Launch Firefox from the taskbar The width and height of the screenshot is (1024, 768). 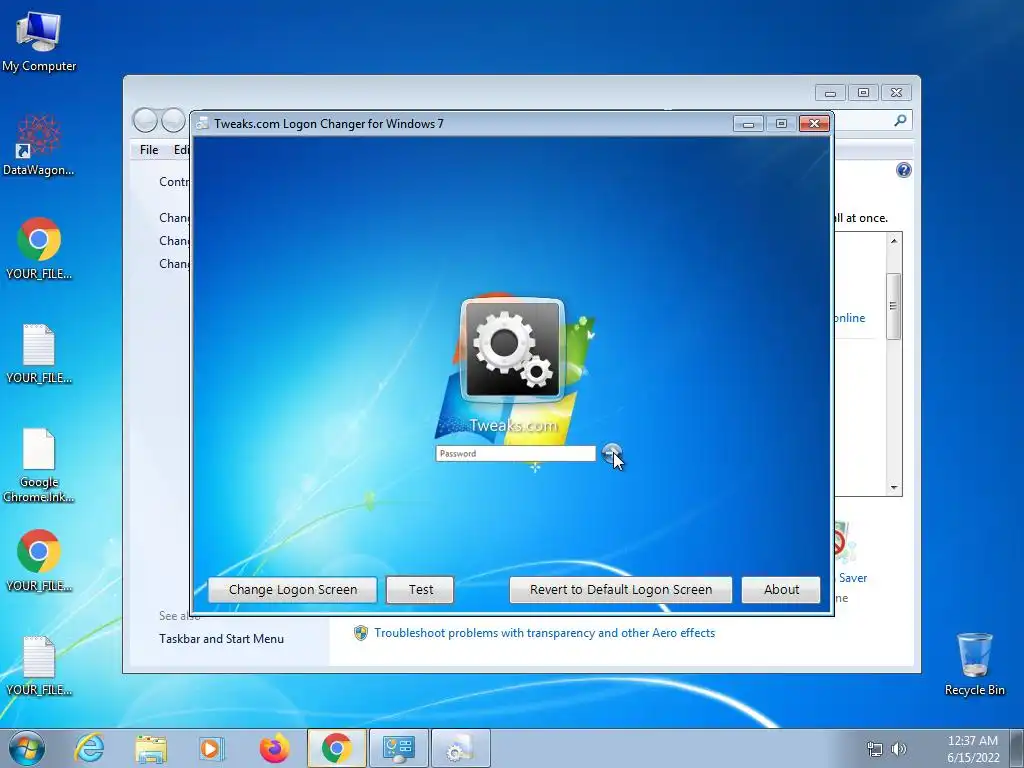274,748
